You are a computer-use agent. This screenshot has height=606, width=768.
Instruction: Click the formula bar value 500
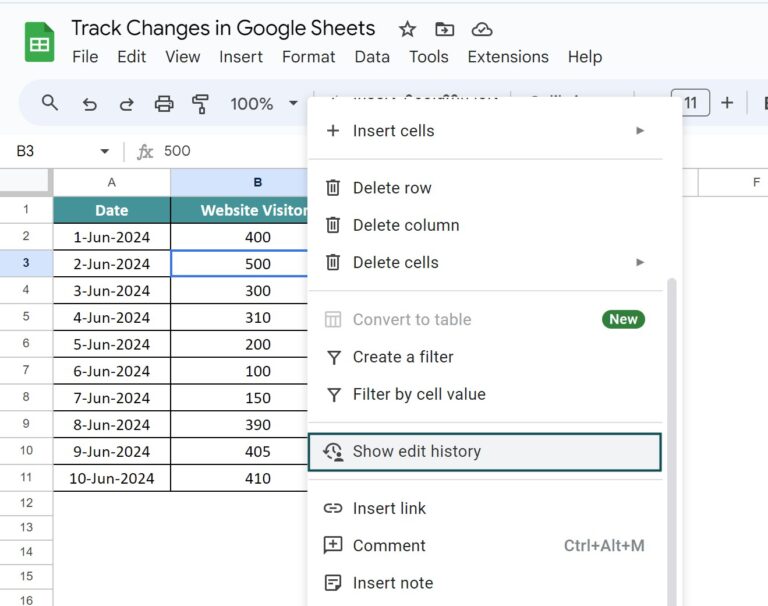(x=177, y=151)
